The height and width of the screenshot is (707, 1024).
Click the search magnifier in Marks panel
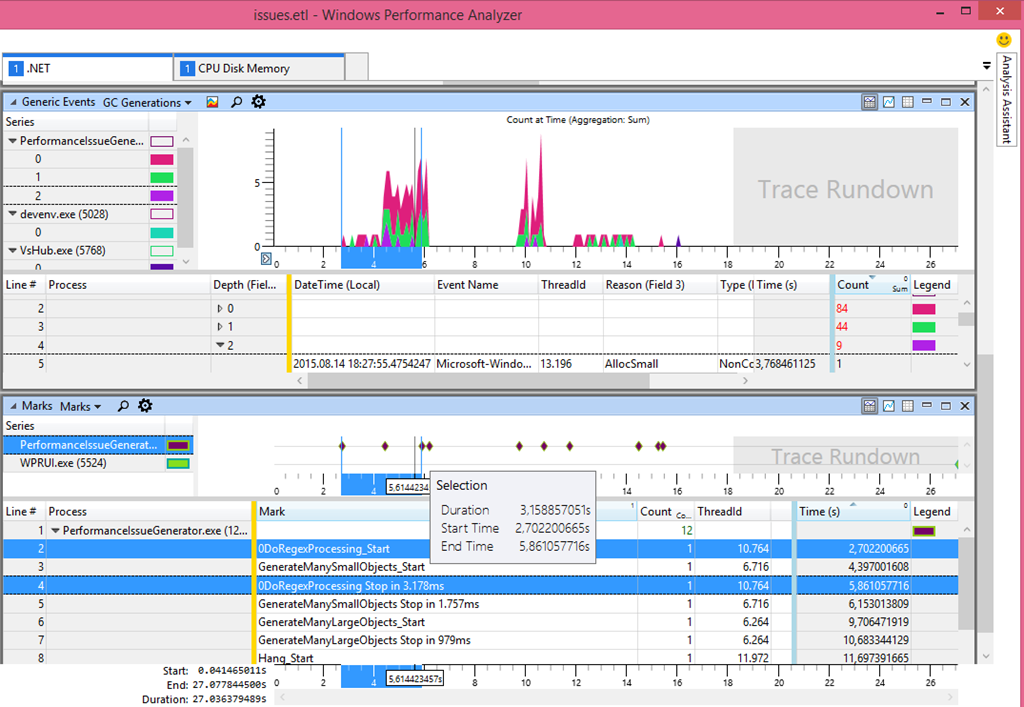(x=123, y=406)
